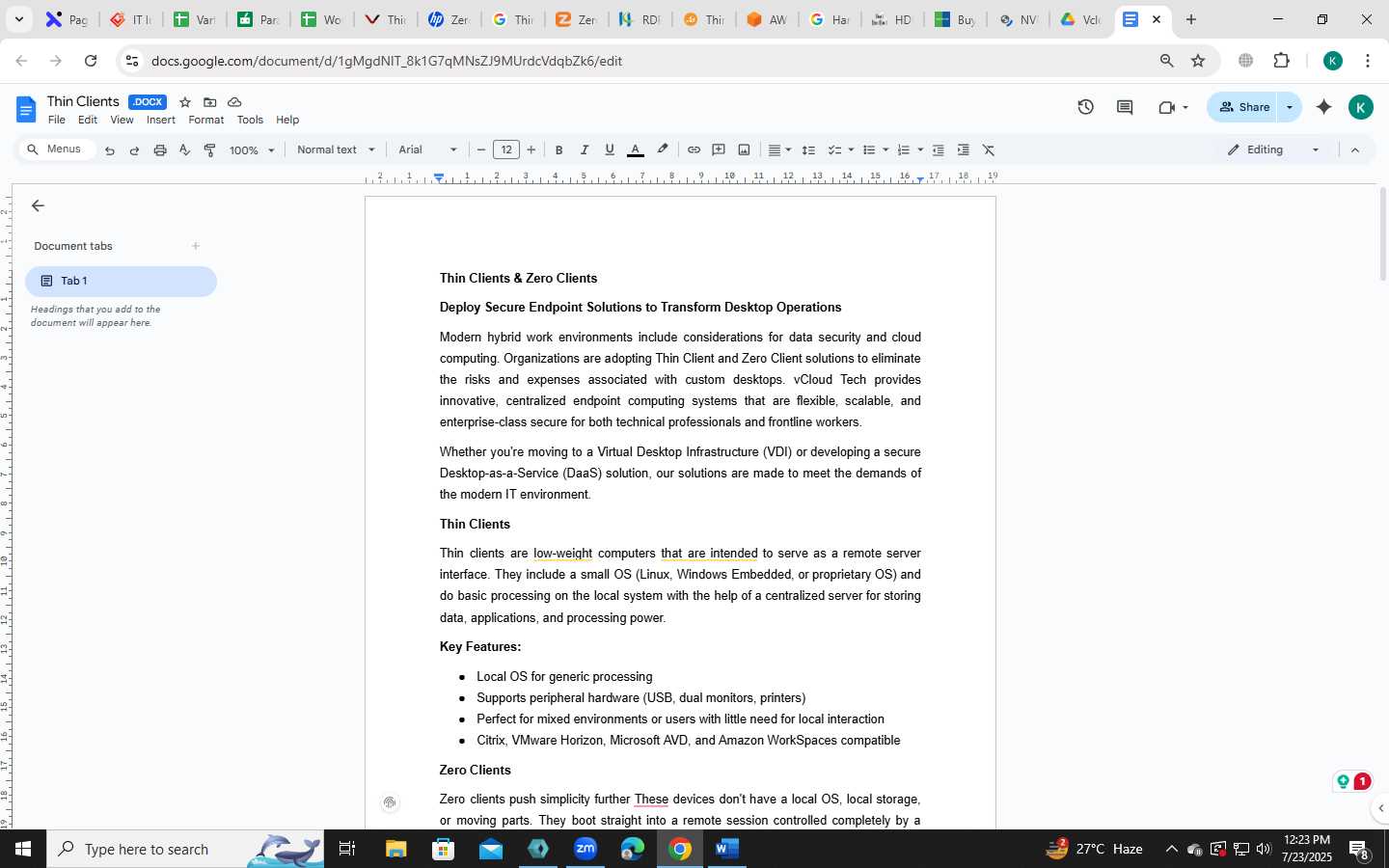Star the Thin Clients document
The width and height of the screenshot is (1389, 868).
point(185,102)
